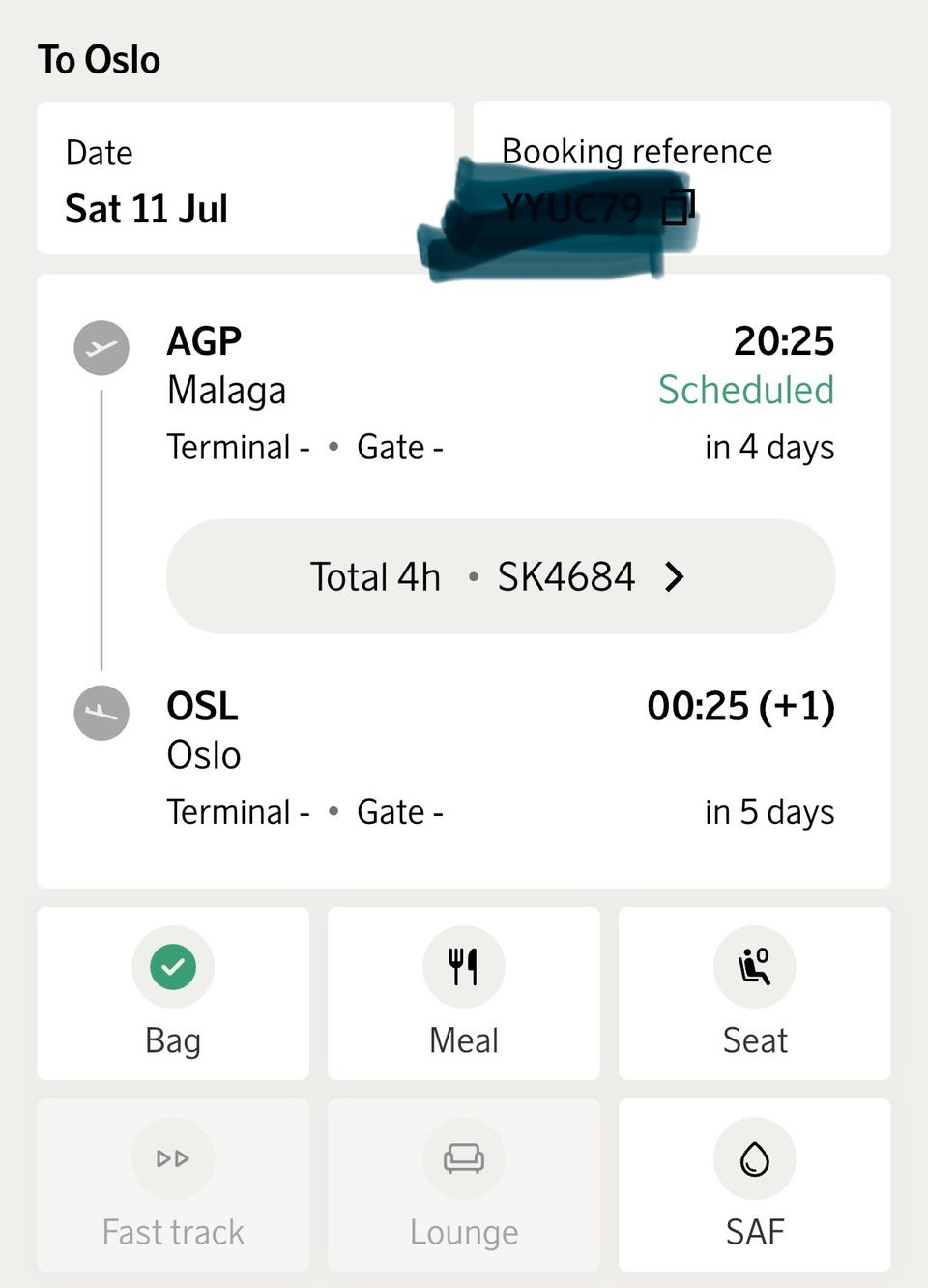
Task: Tap the Meal label text
Action: click(x=464, y=1040)
